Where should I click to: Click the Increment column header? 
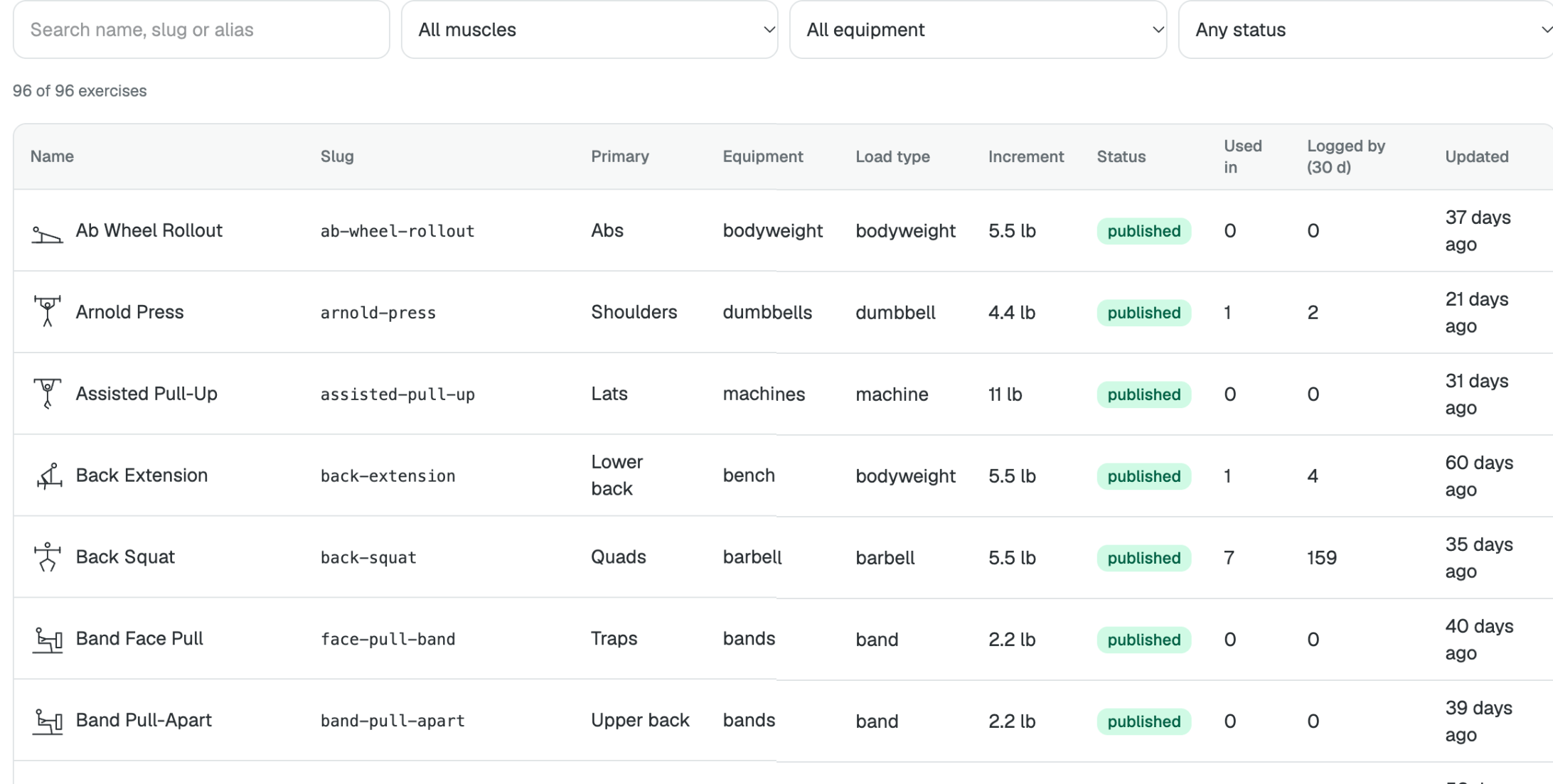point(1026,156)
